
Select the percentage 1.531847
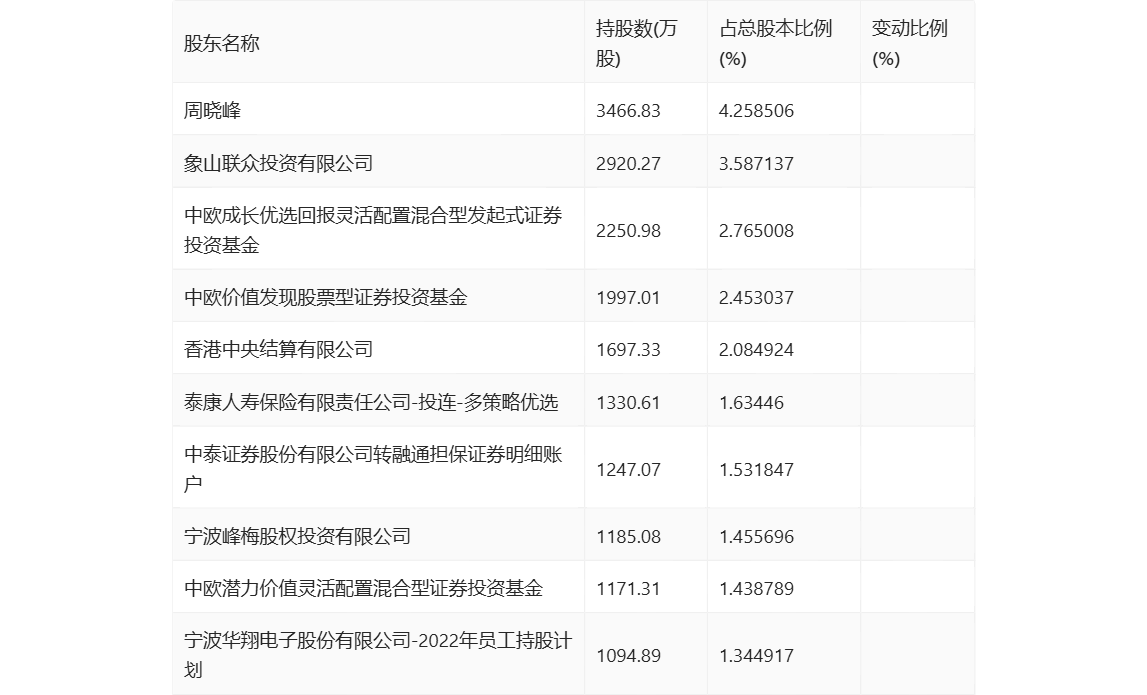756,470
